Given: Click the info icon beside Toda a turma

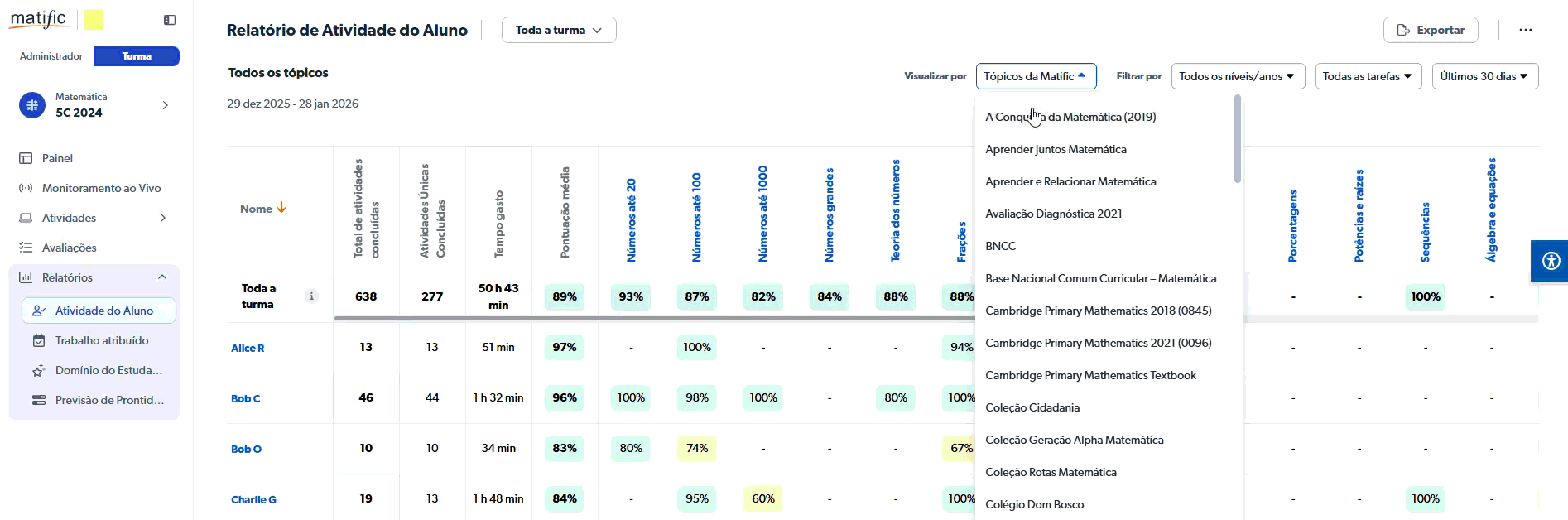Looking at the screenshot, I should pos(311,296).
